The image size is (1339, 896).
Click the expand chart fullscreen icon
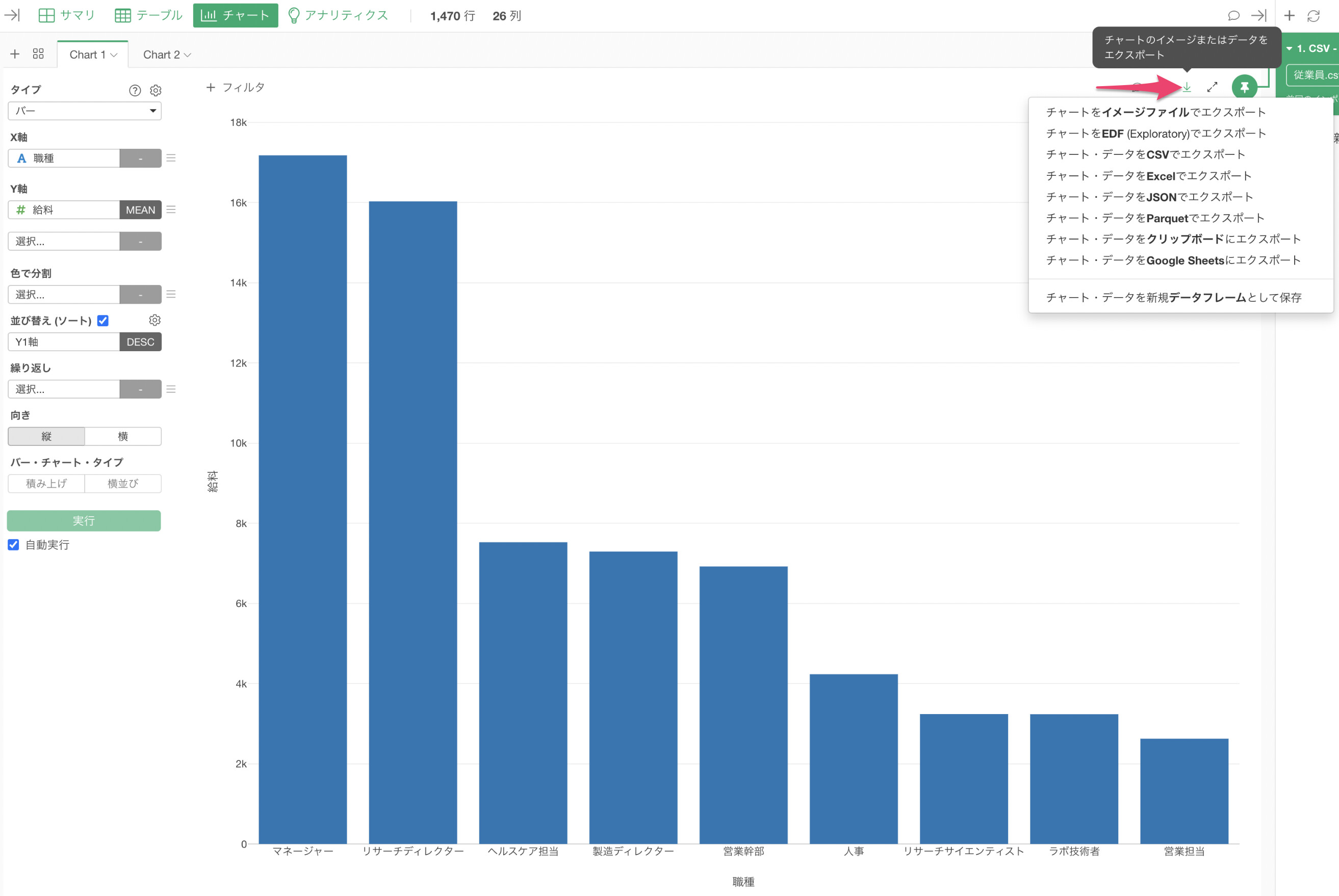pyautogui.click(x=1212, y=87)
